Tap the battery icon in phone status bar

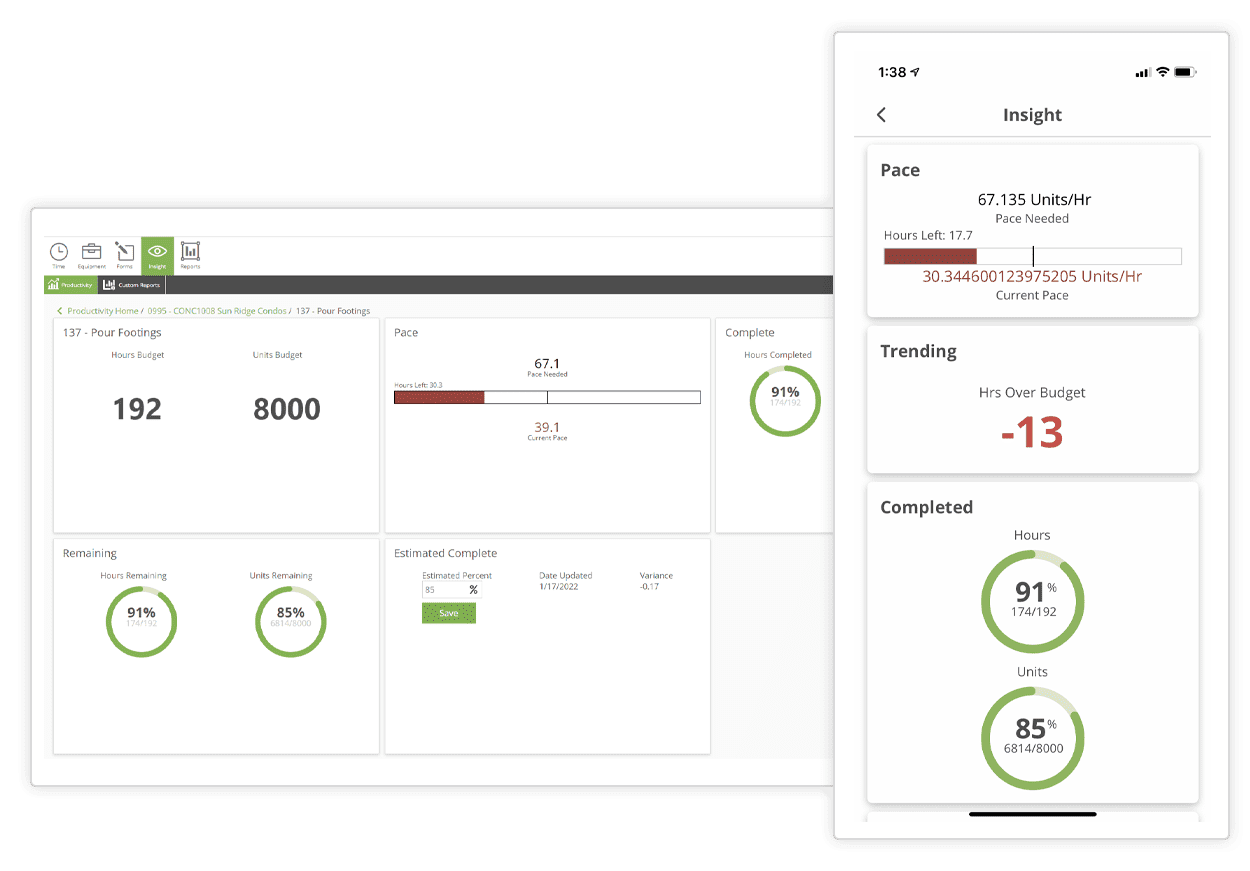tap(1186, 72)
